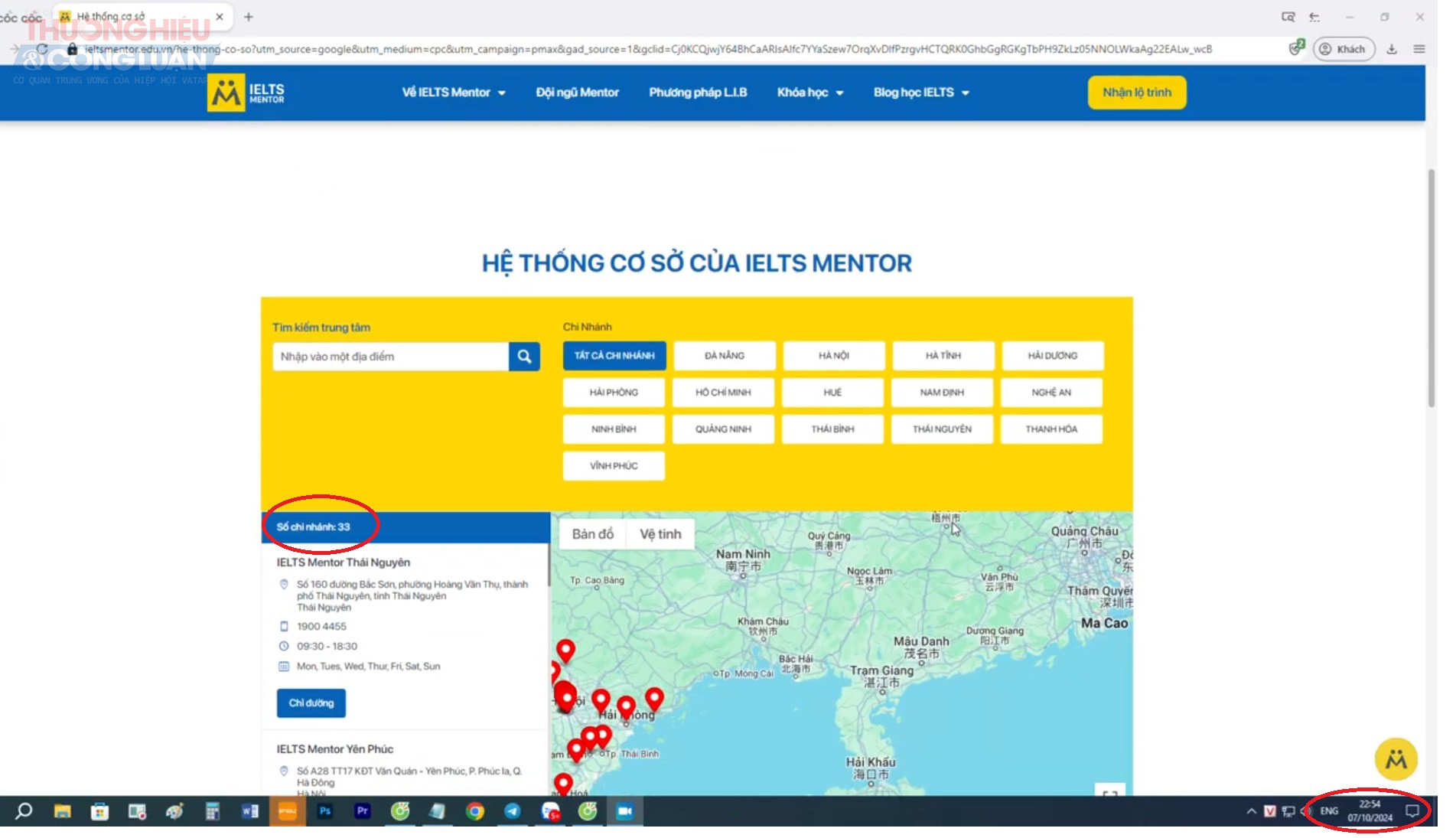Screen dimensions: 1456x838
Task: Filter branches by HÀ NỘI
Action: point(833,356)
